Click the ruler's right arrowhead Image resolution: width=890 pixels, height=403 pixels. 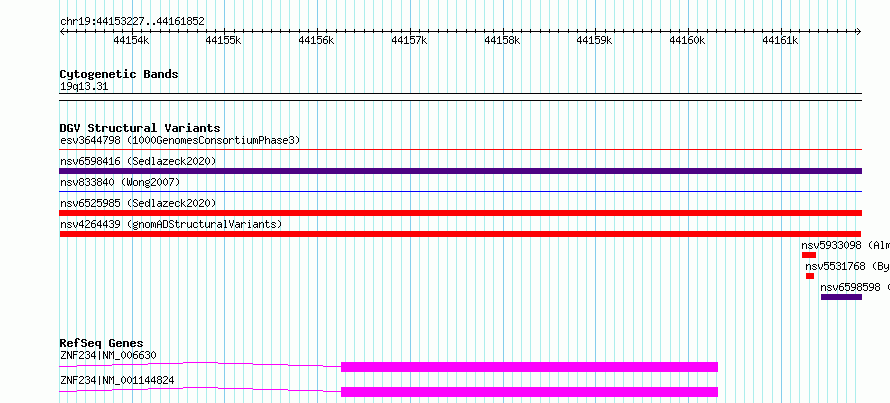click(x=859, y=31)
